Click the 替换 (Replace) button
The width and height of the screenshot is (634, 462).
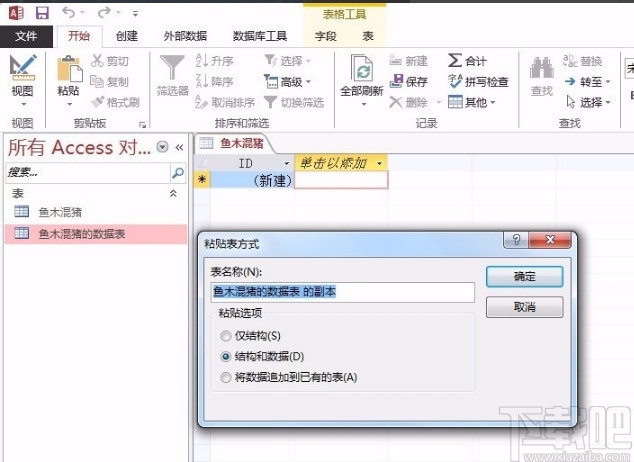(583, 61)
